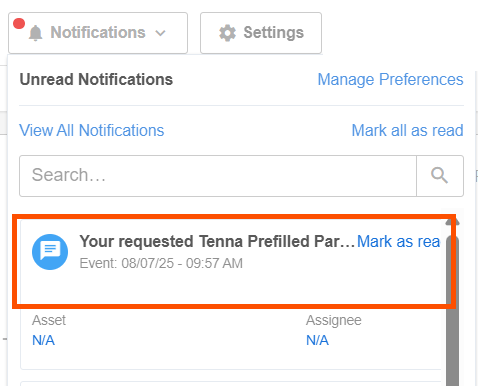Viewport: 478px width, 386px height.
Task: Collapse the Notifications dropdown chevron
Action: [160, 33]
